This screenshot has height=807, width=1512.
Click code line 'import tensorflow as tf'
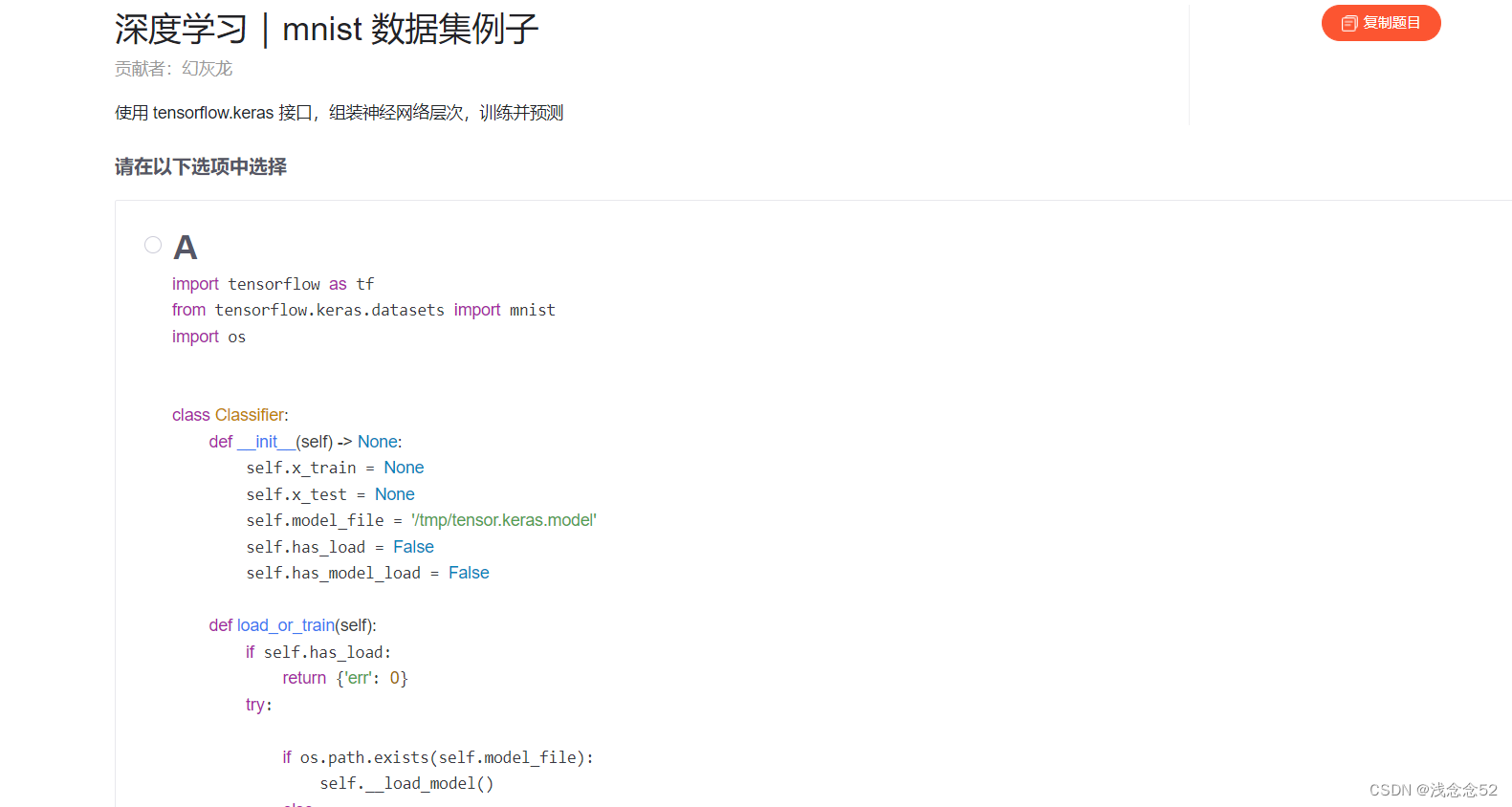tap(273, 284)
